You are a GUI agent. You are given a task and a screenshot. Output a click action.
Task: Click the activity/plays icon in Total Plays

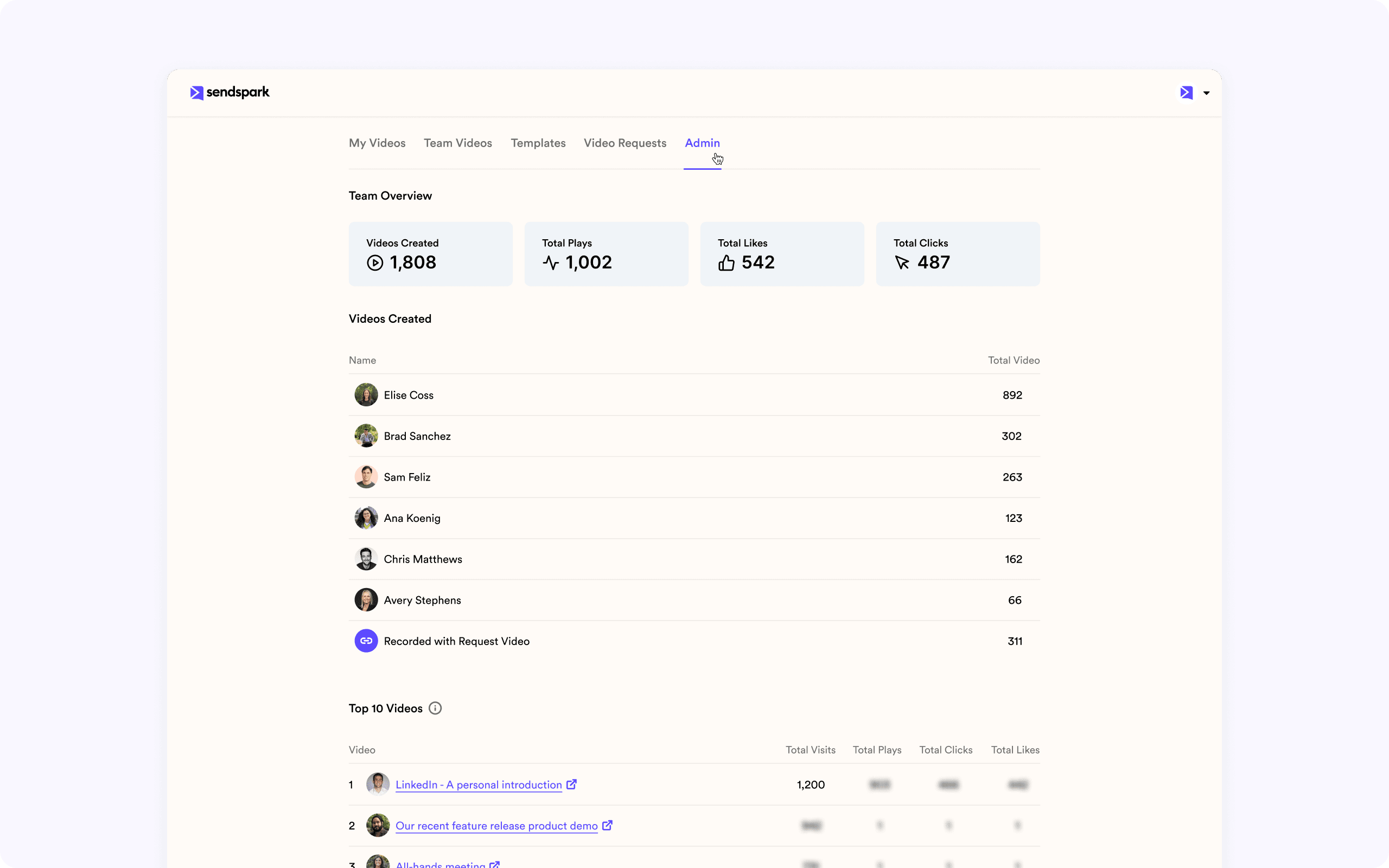coord(550,262)
